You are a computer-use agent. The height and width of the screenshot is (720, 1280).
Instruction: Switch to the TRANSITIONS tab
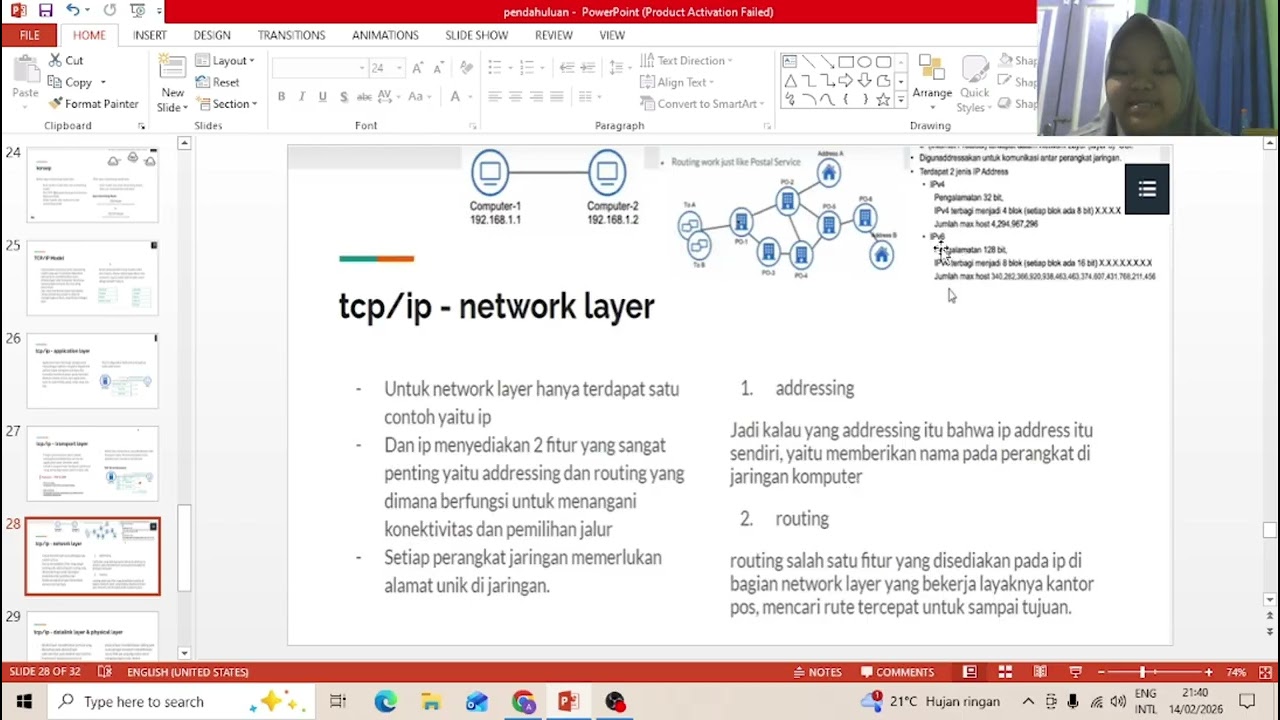[291, 35]
